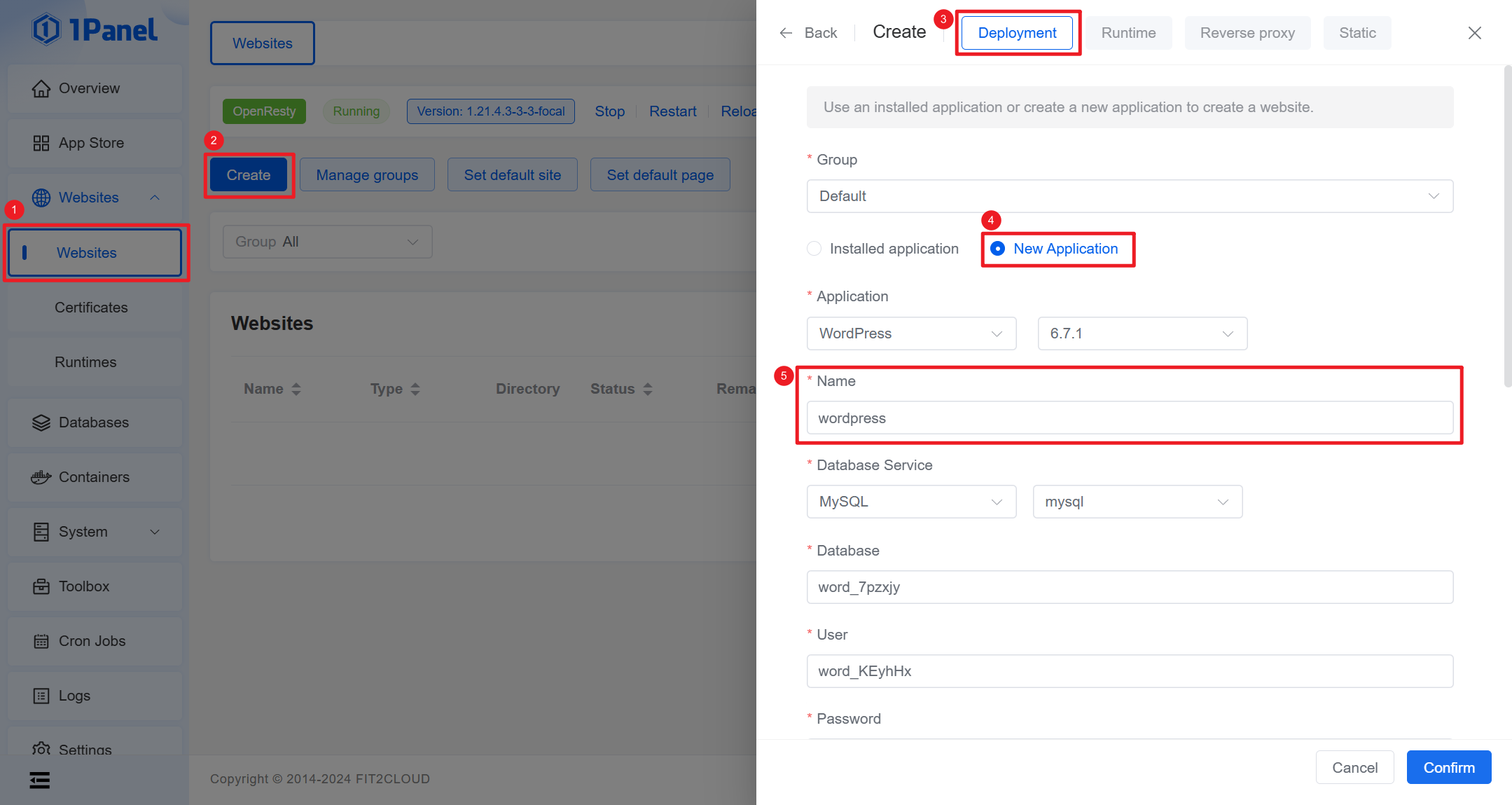This screenshot has height=805, width=1512.
Task: Switch to the Runtime tab
Action: point(1128,33)
